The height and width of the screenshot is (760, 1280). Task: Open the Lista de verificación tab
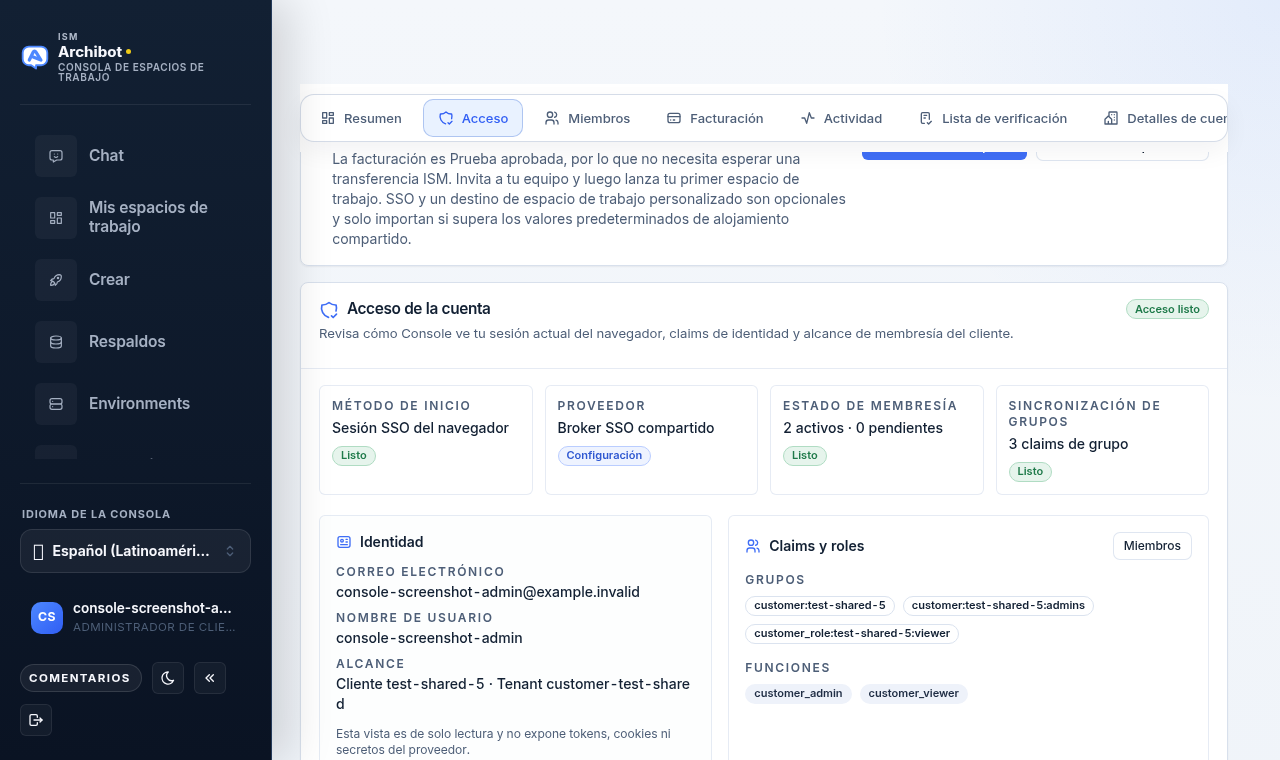coord(993,118)
